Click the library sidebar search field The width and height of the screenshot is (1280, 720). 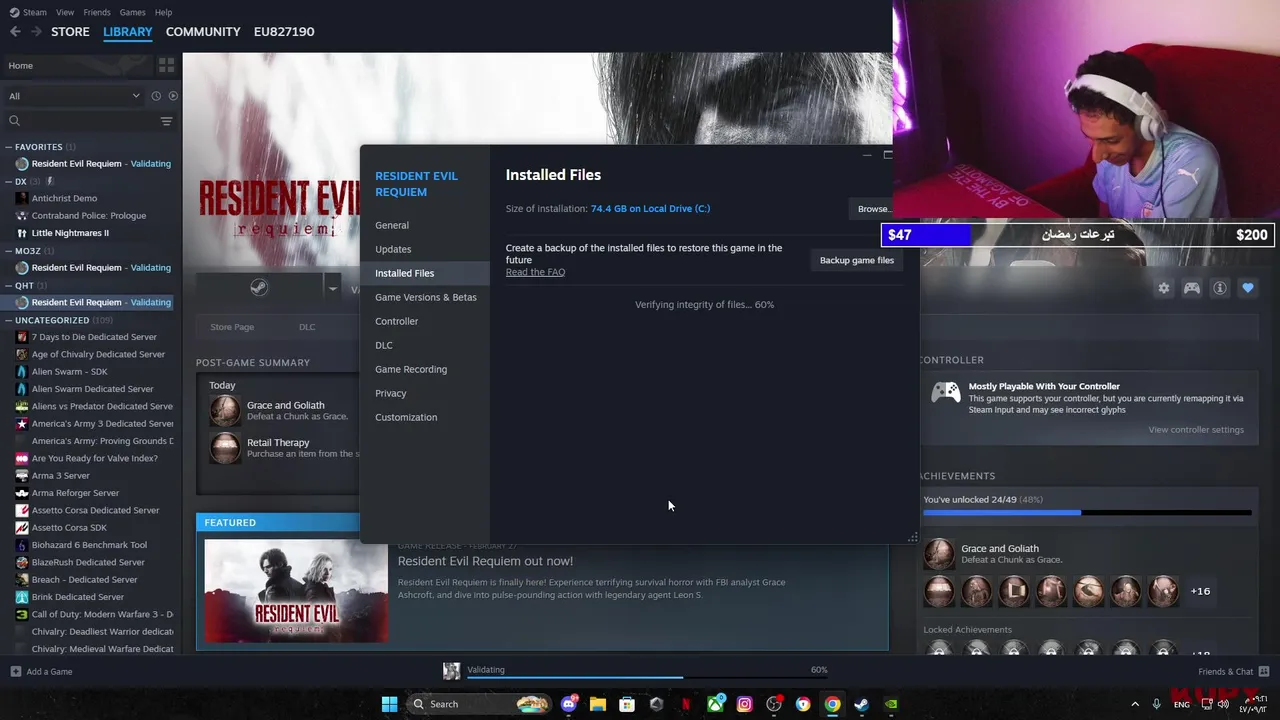[82, 121]
